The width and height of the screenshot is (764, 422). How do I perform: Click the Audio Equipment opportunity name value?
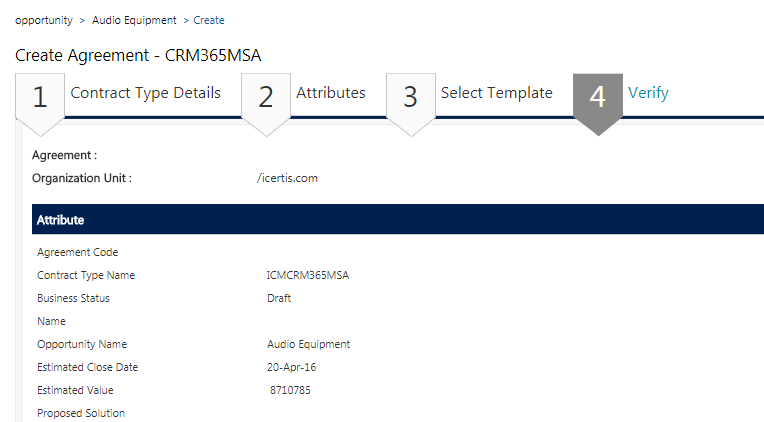pos(302,344)
